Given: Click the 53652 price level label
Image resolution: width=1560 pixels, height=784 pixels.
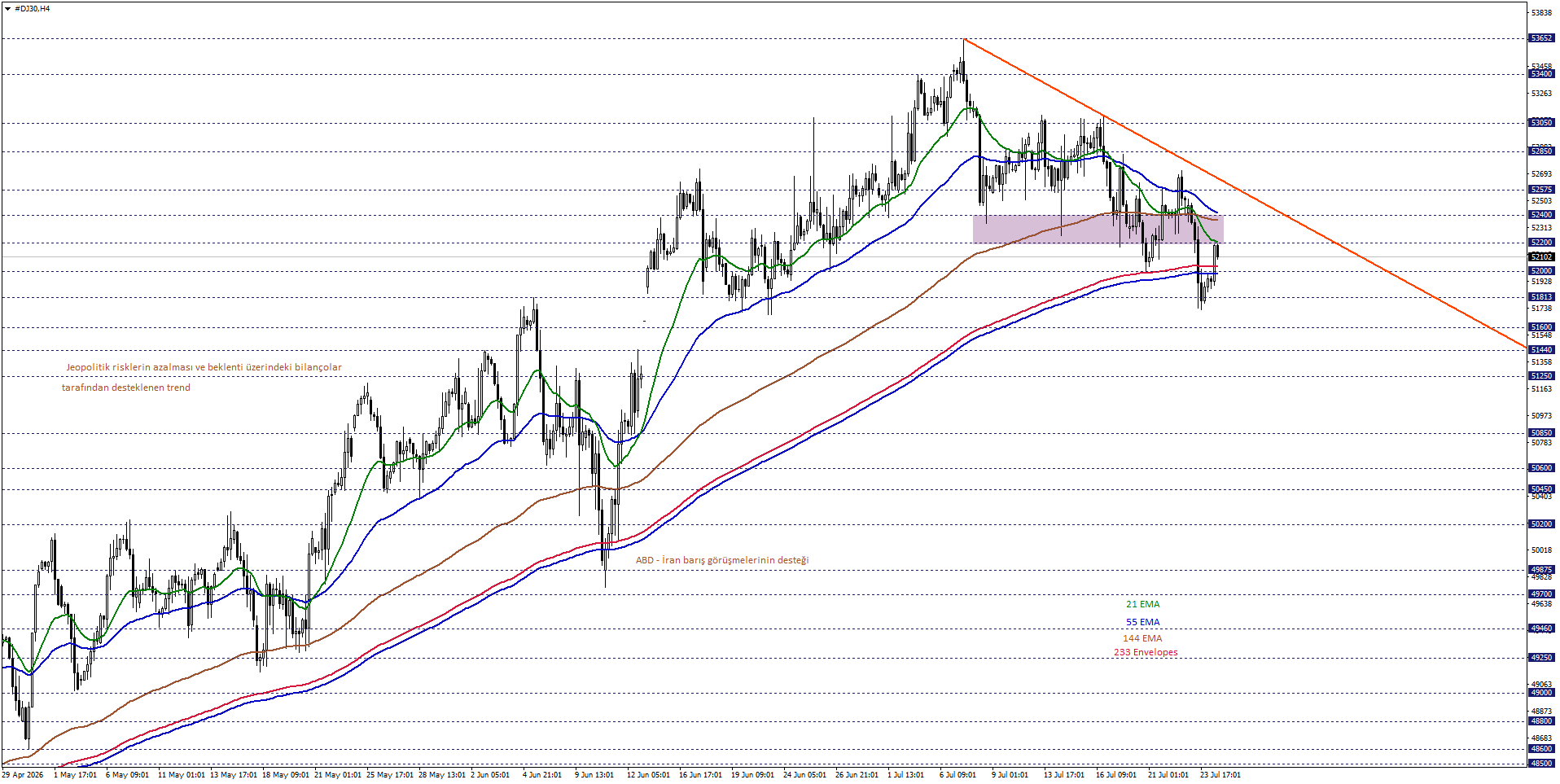Looking at the screenshot, I should pos(1541,38).
